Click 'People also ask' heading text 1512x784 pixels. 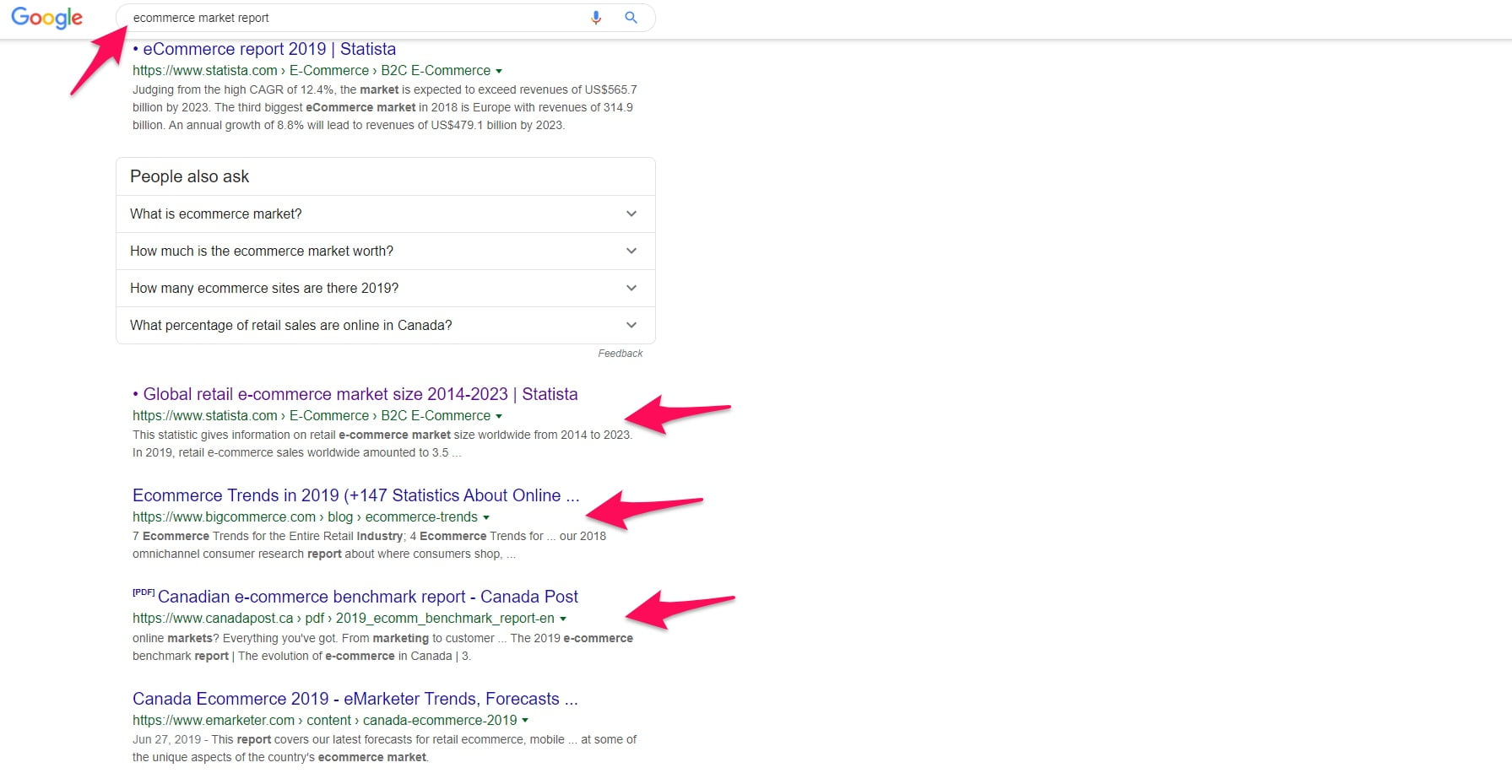pyautogui.click(x=189, y=176)
